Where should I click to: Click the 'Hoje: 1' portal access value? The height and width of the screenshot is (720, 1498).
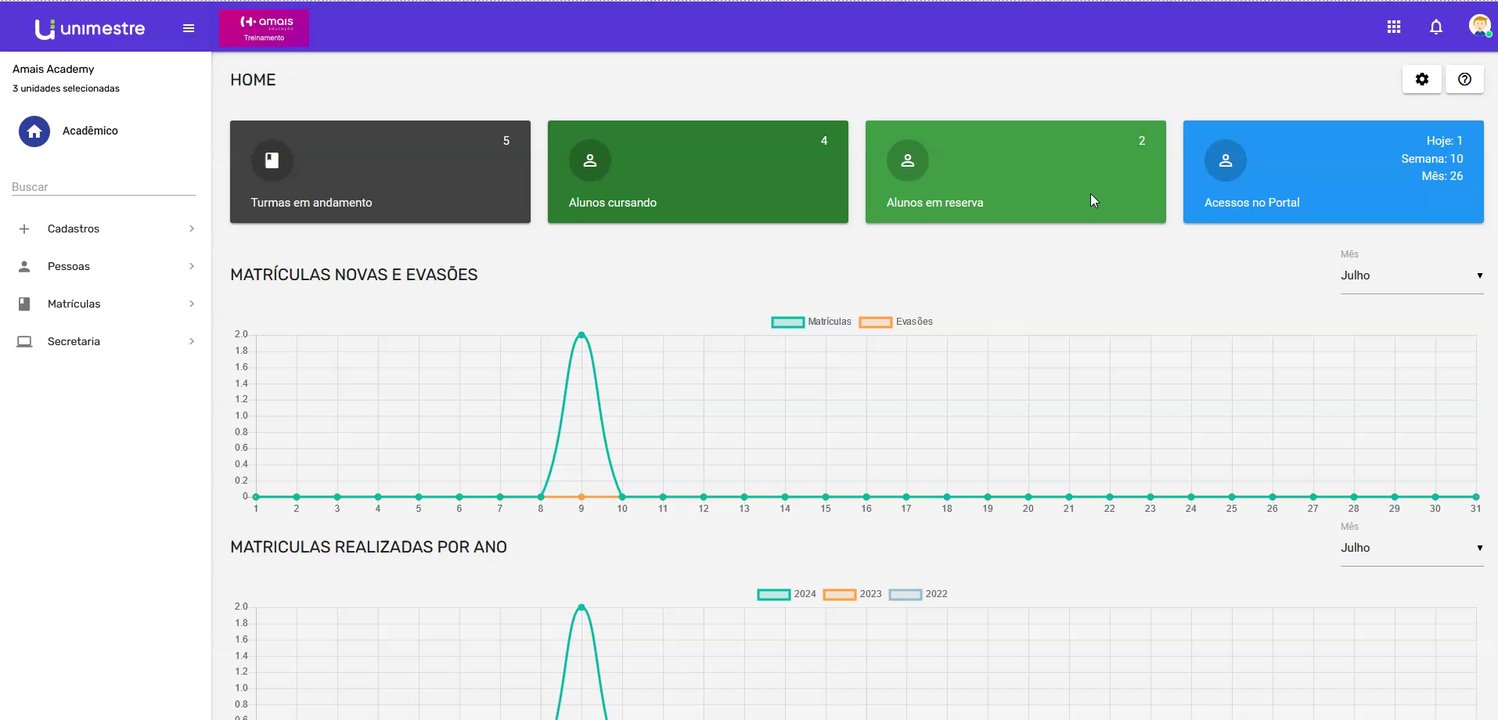(x=1445, y=141)
